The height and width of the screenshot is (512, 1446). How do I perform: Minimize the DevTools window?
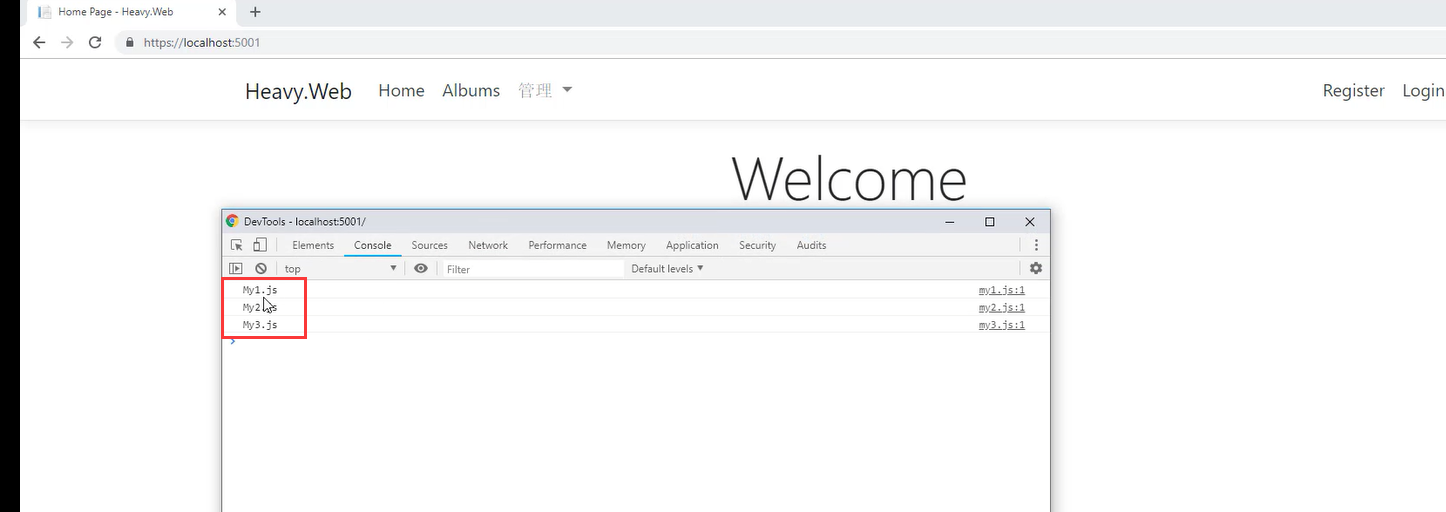[x=949, y=222]
